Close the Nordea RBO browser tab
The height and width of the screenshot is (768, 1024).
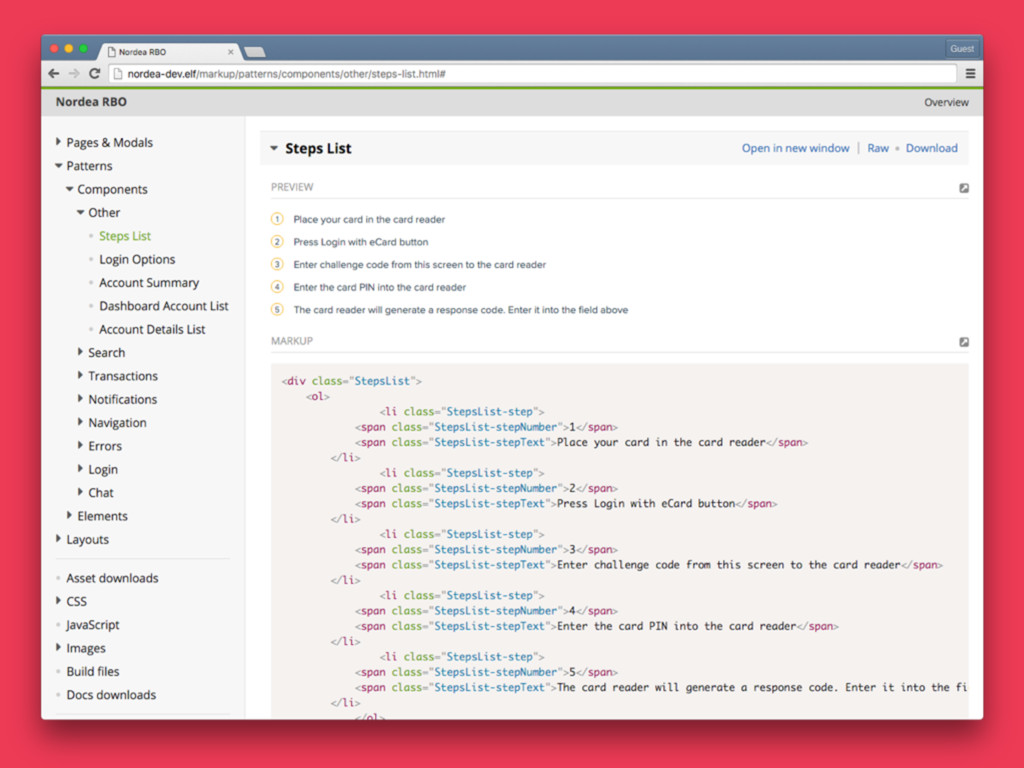230,51
